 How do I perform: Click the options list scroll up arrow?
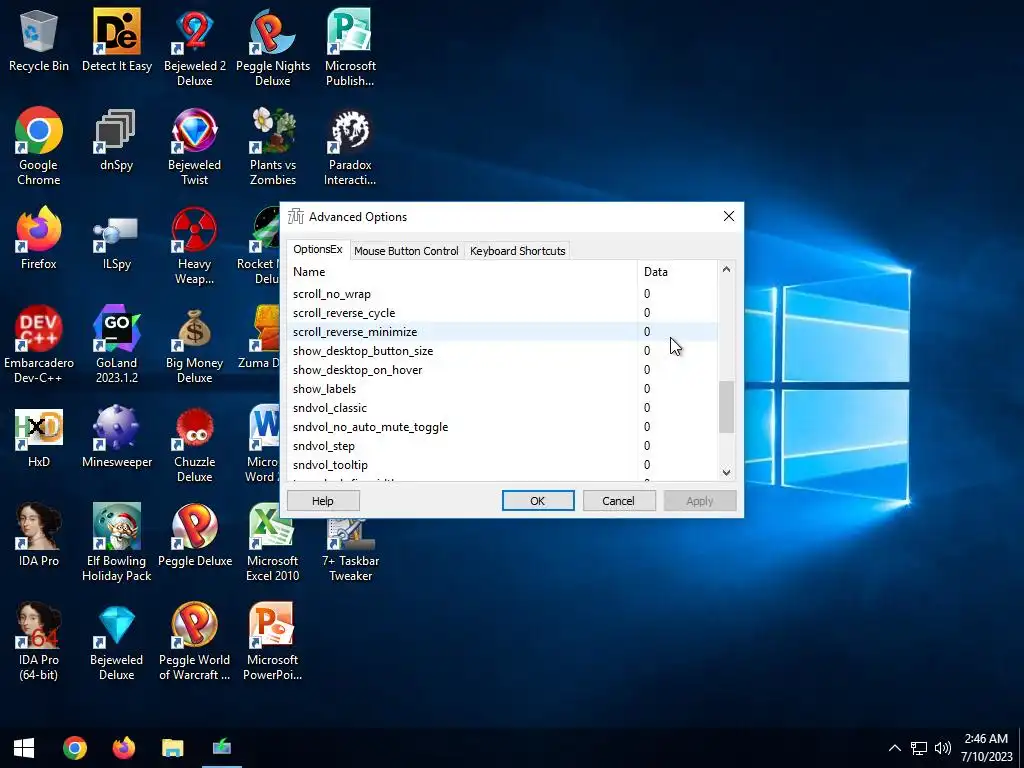pos(726,269)
